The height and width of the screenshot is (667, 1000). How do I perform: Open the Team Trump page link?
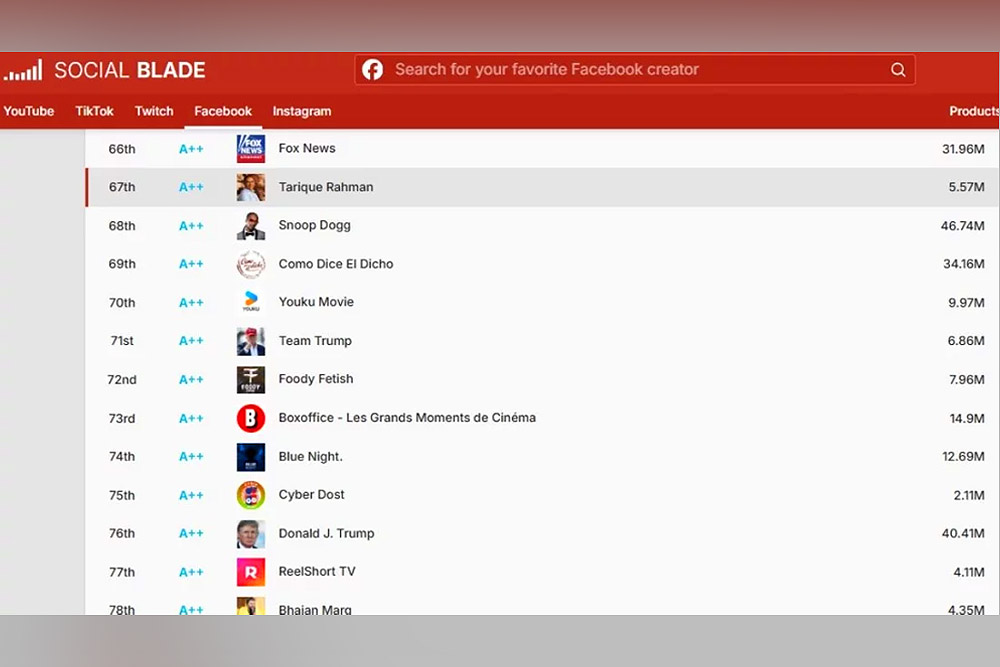[x=315, y=341]
